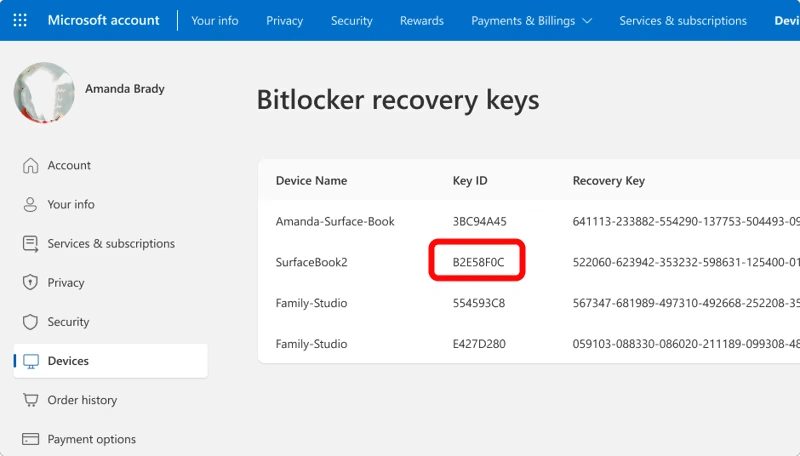800x456 pixels.
Task: Click recovery key starting with 059103
Action: point(686,344)
